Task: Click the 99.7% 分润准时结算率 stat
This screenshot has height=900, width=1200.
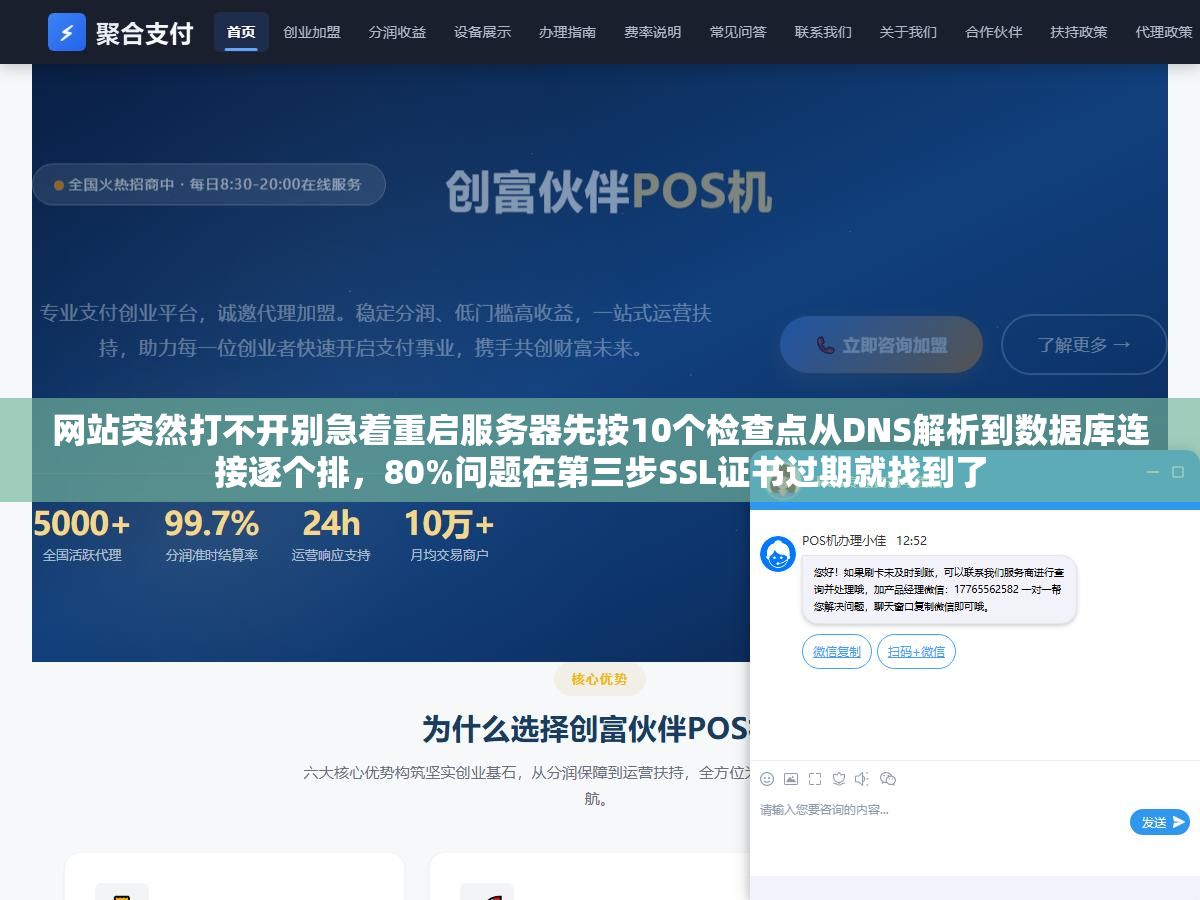Action: coord(212,535)
